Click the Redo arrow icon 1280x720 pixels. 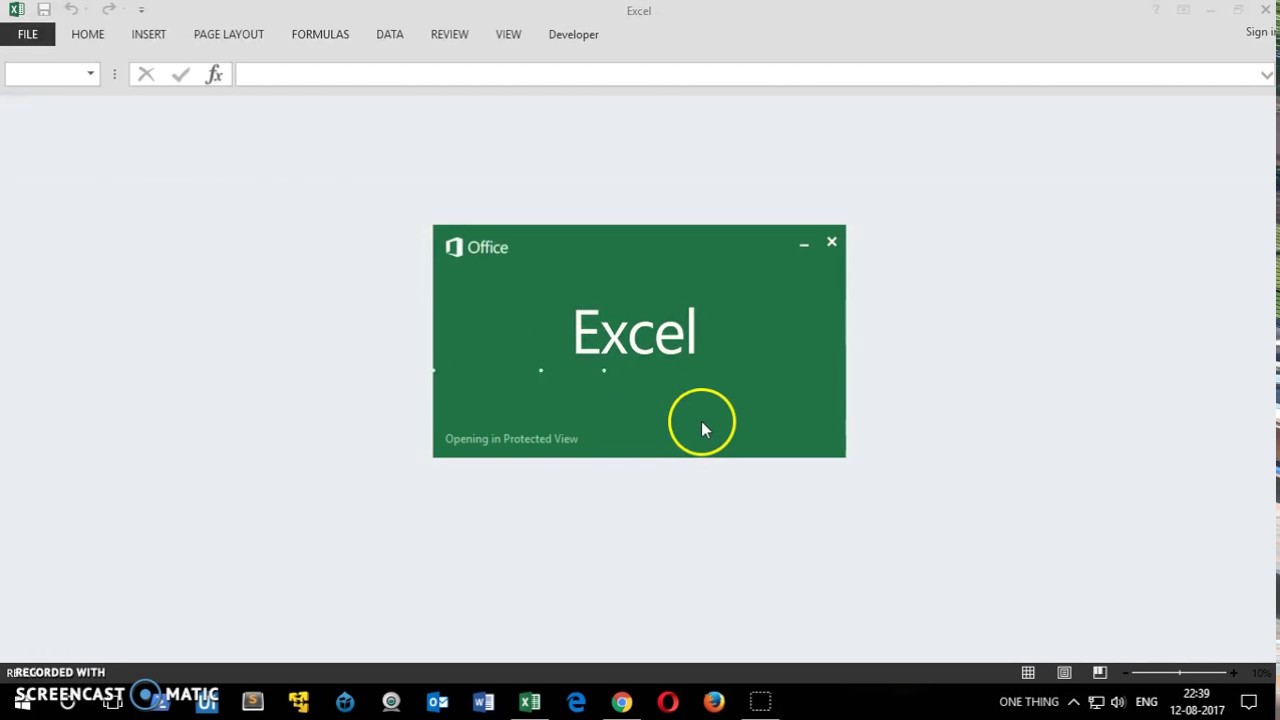(x=108, y=10)
